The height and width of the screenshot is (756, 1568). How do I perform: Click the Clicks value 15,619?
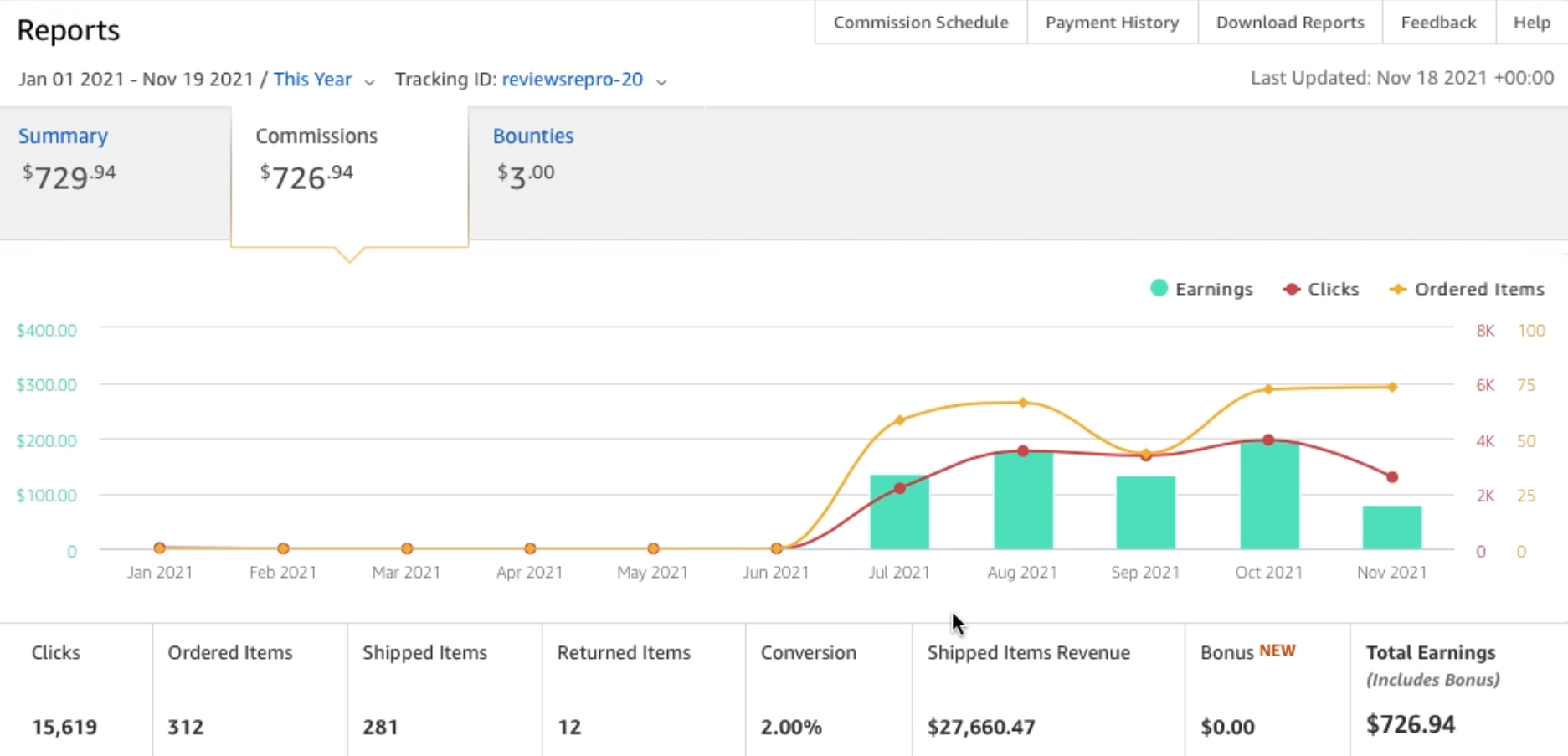click(x=64, y=727)
